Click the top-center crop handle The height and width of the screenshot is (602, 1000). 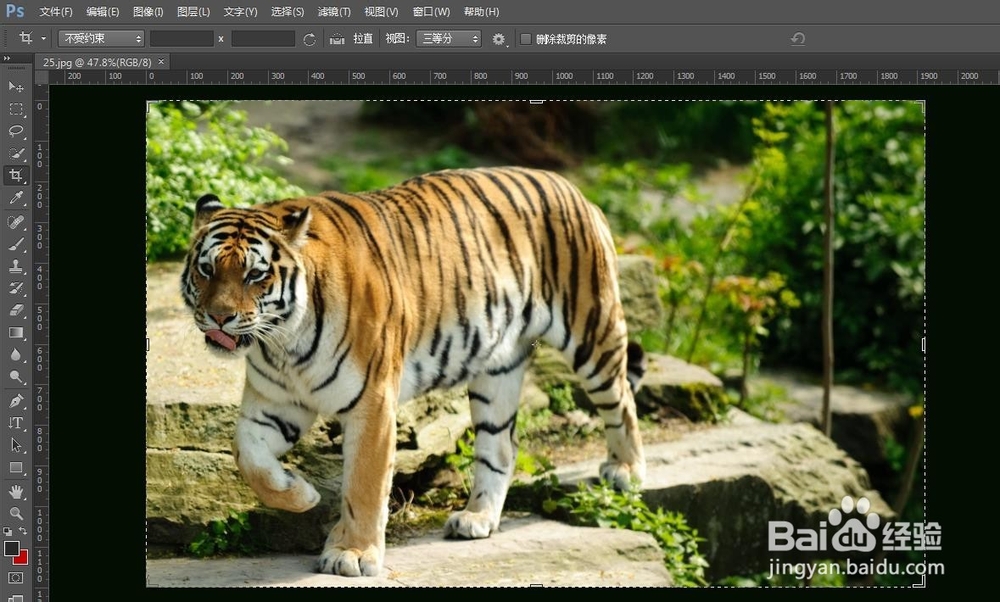(x=536, y=101)
